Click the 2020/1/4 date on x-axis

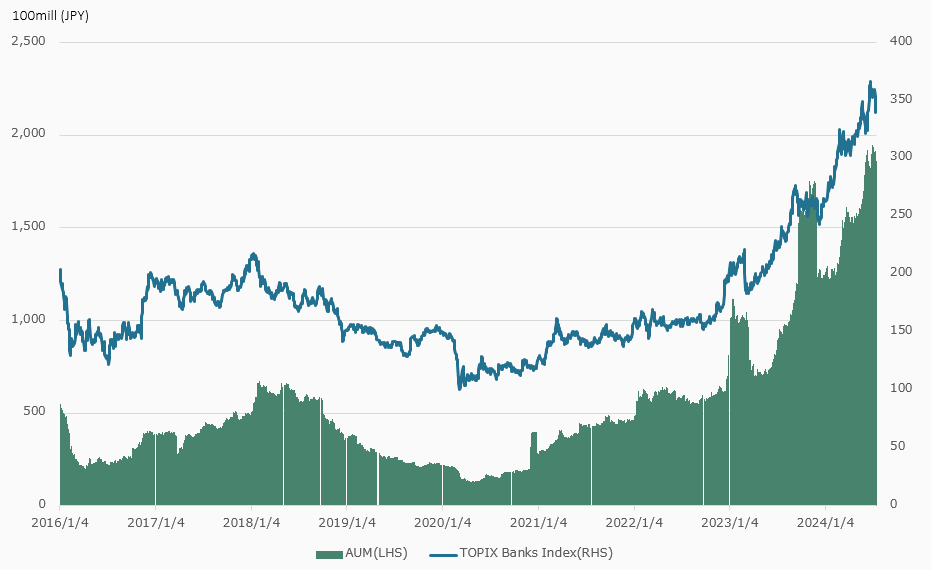coord(443,523)
